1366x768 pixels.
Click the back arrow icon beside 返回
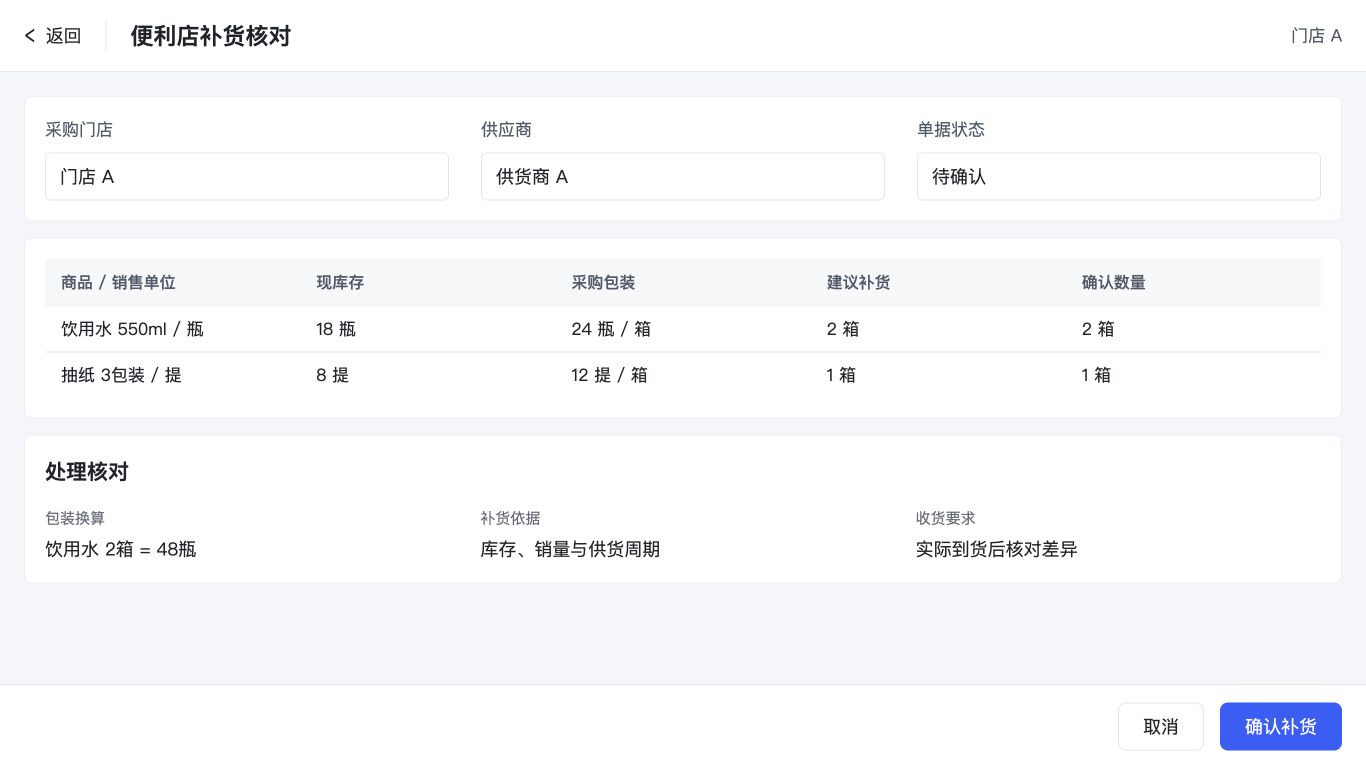(30, 36)
